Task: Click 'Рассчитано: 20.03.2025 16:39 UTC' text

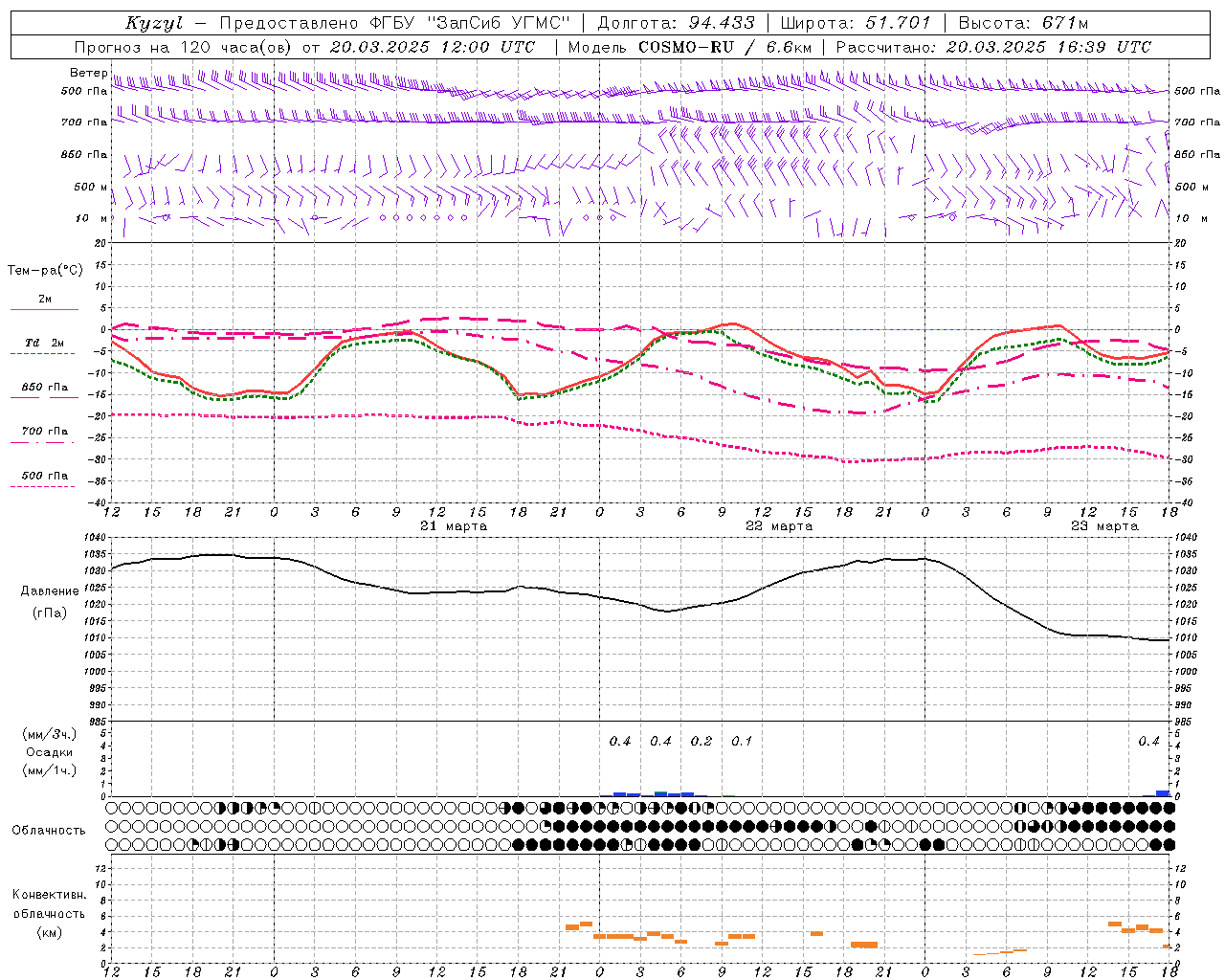Action: pos(993,47)
